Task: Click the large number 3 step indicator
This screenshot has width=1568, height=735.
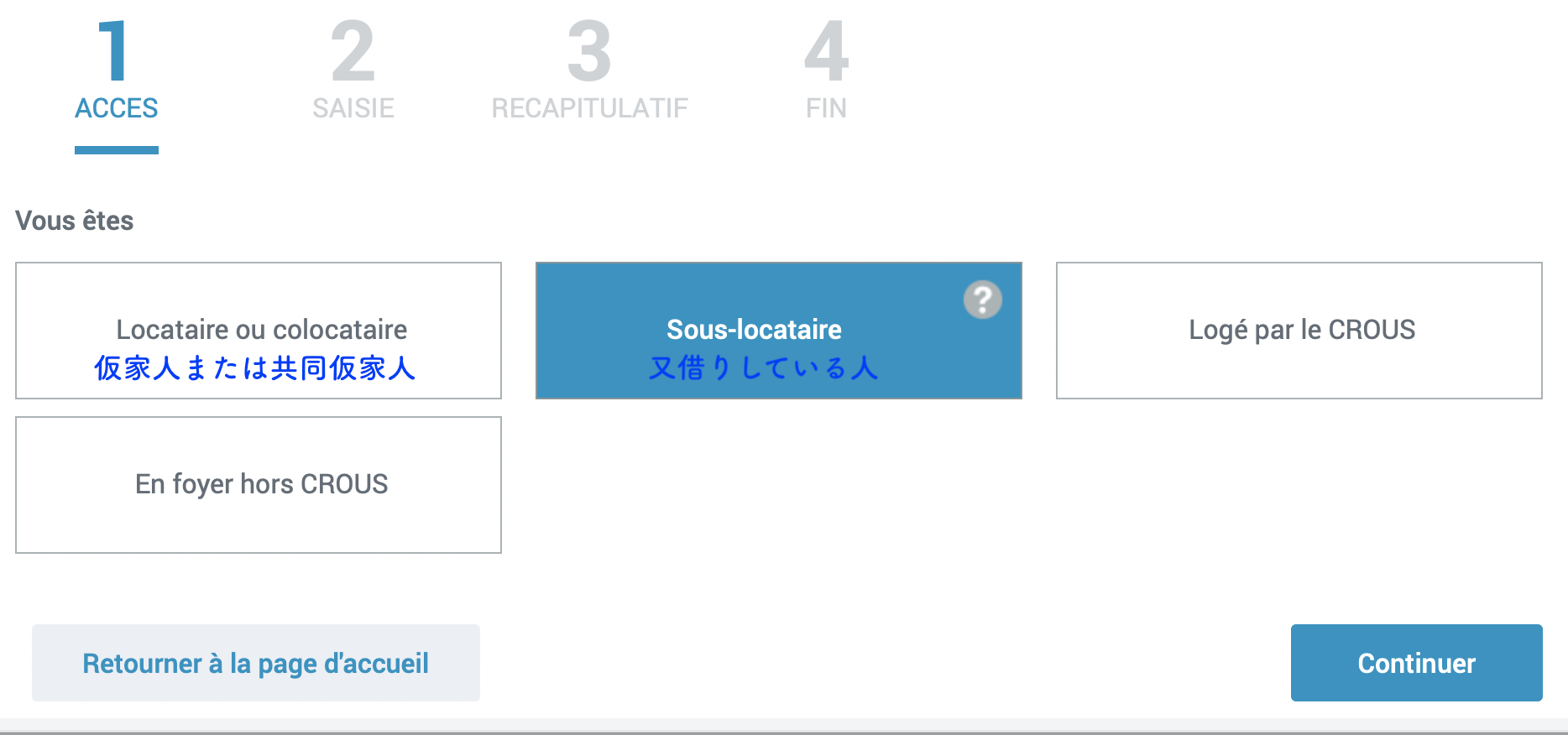Action: [x=590, y=51]
